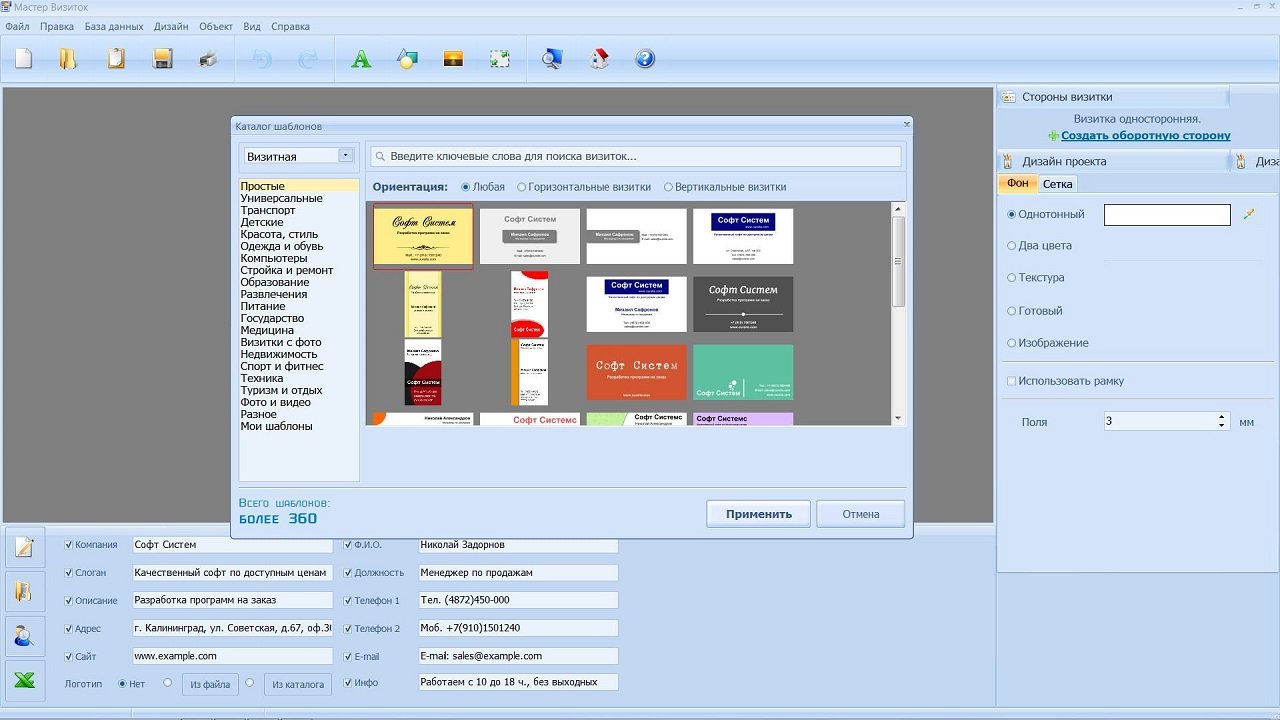Increase the 'Поля' margin spinner value
Image resolution: width=1280 pixels, height=720 pixels.
tap(1222, 416)
